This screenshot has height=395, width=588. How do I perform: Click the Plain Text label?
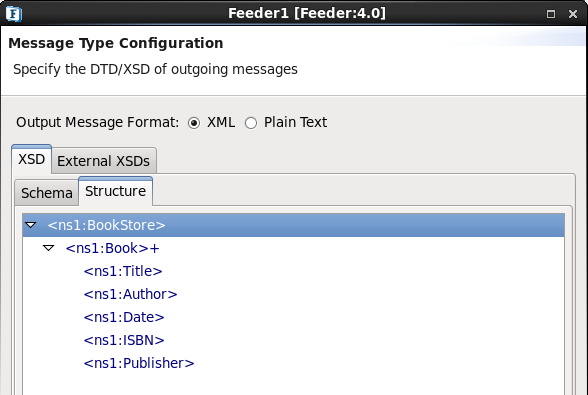point(296,122)
